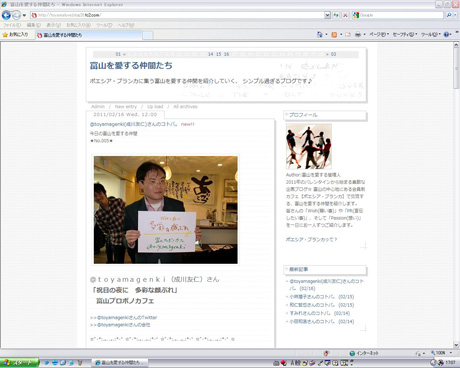Click the vertical scrollbar down arrow
The height and width of the screenshot is (368, 460).
click(x=456, y=345)
